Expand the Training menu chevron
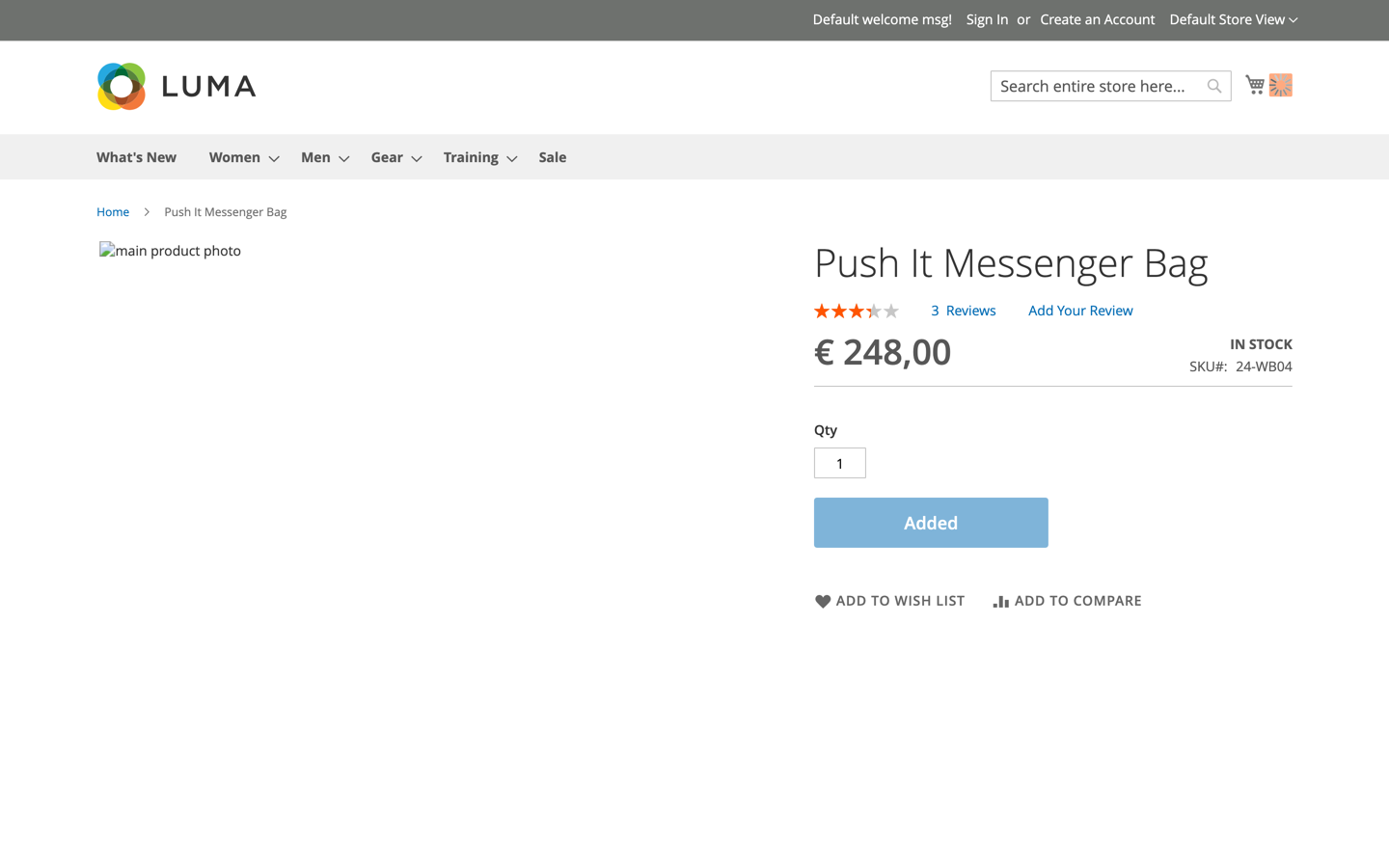The image size is (1389, 868). (512, 158)
